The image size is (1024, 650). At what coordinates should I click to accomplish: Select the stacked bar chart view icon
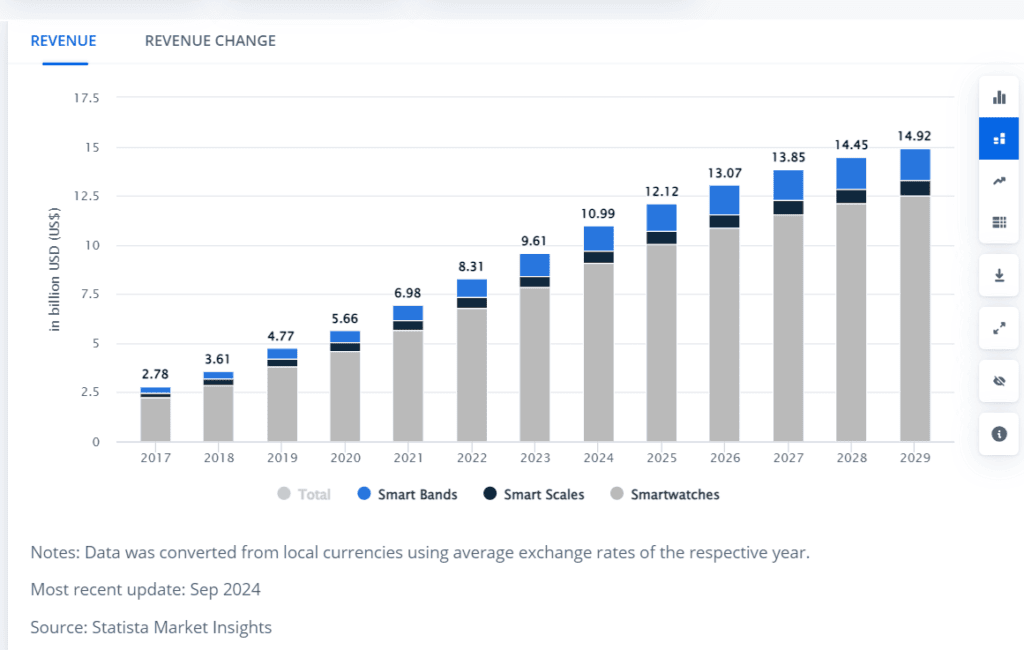(998, 139)
